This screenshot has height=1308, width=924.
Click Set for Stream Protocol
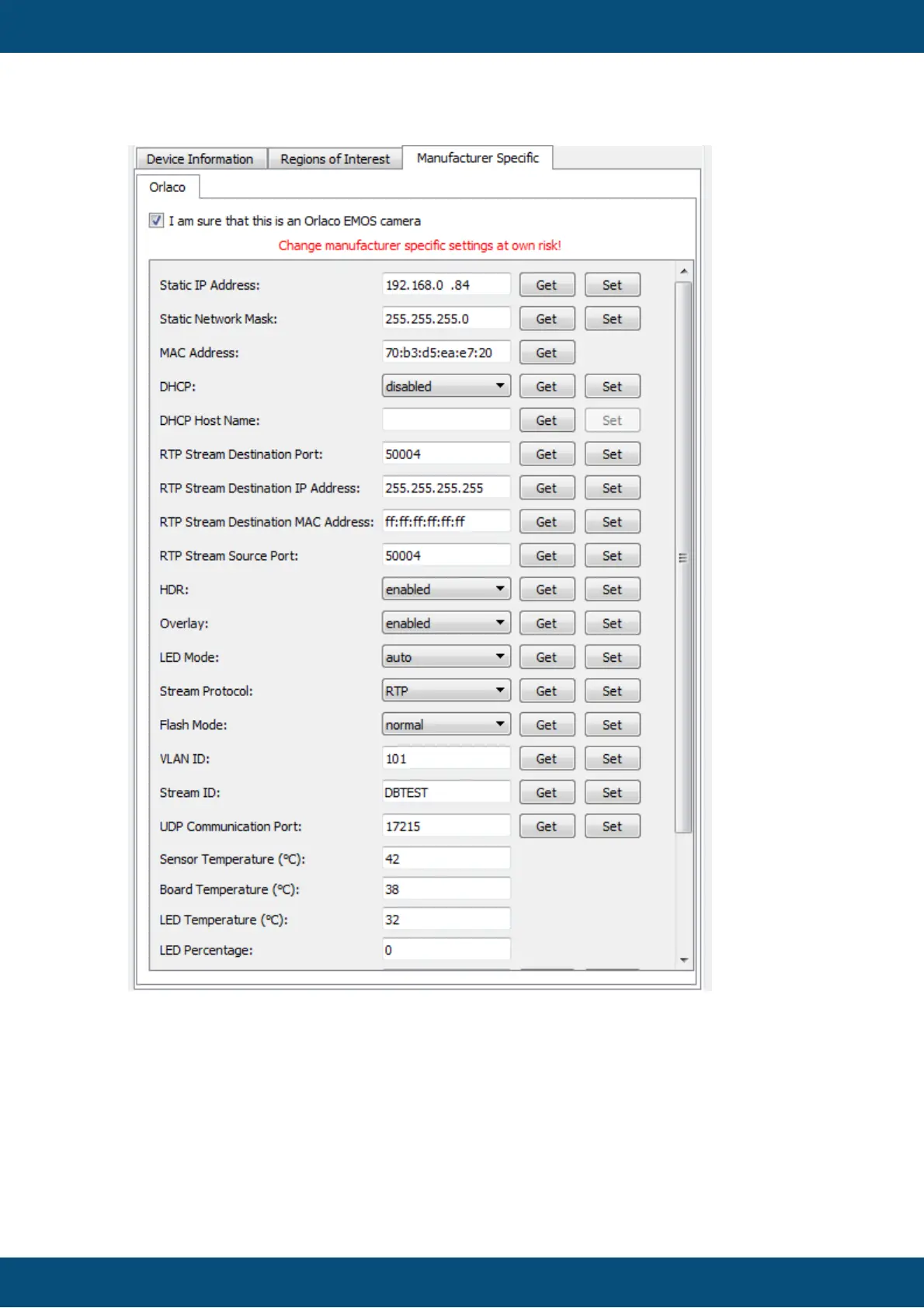click(x=613, y=691)
